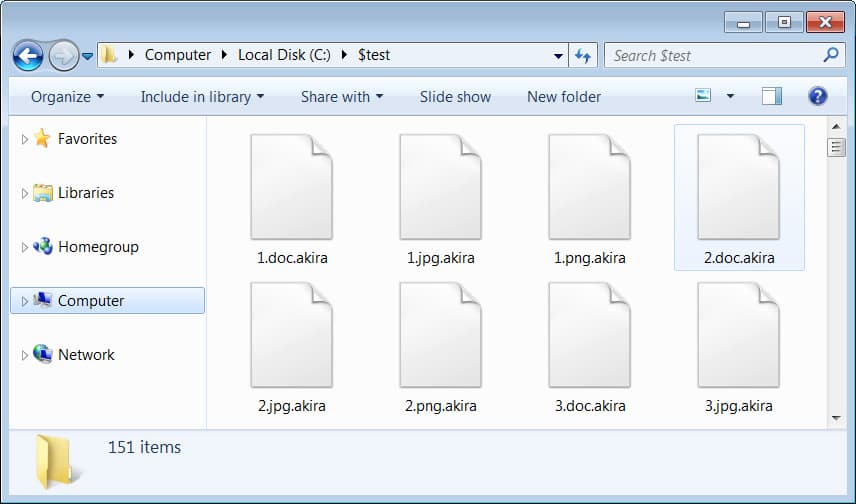Expand the Libraries tree node arrow
The height and width of the screenshot is (504, 856).
click(x=25, y=193)
